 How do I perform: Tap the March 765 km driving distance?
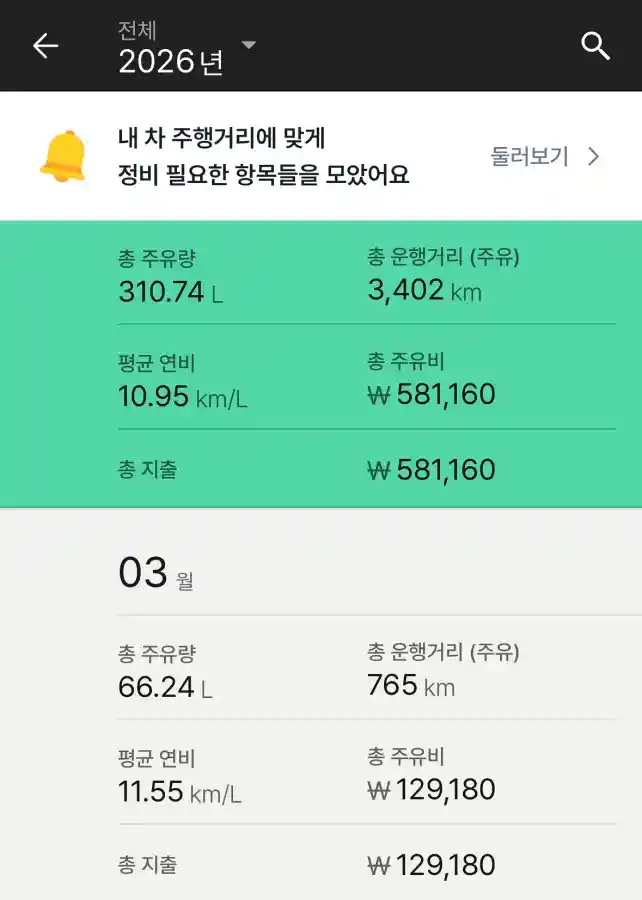point(405,685)
